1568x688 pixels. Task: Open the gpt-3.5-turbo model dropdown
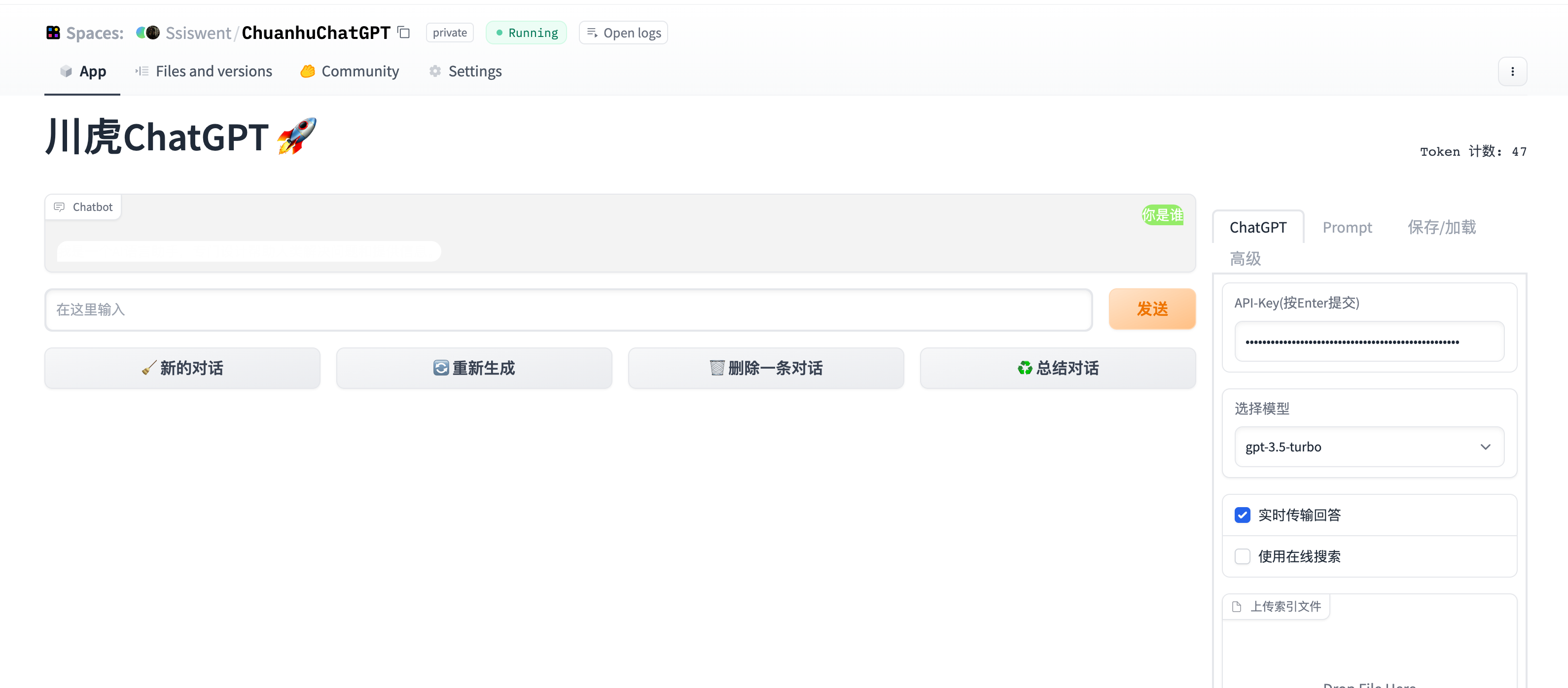click(1369, 447)
